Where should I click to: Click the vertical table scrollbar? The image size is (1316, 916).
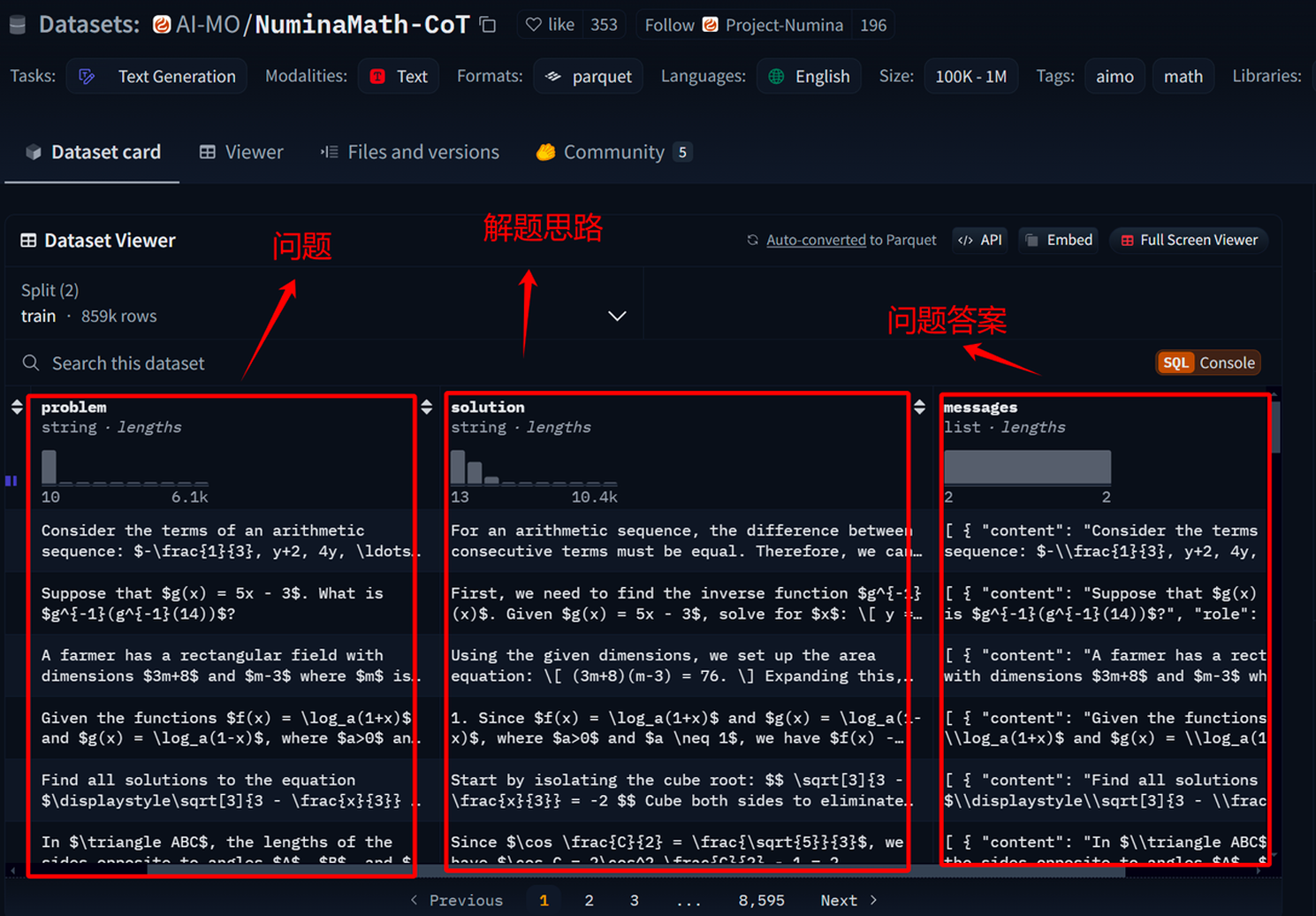[x=1275, y=426]
